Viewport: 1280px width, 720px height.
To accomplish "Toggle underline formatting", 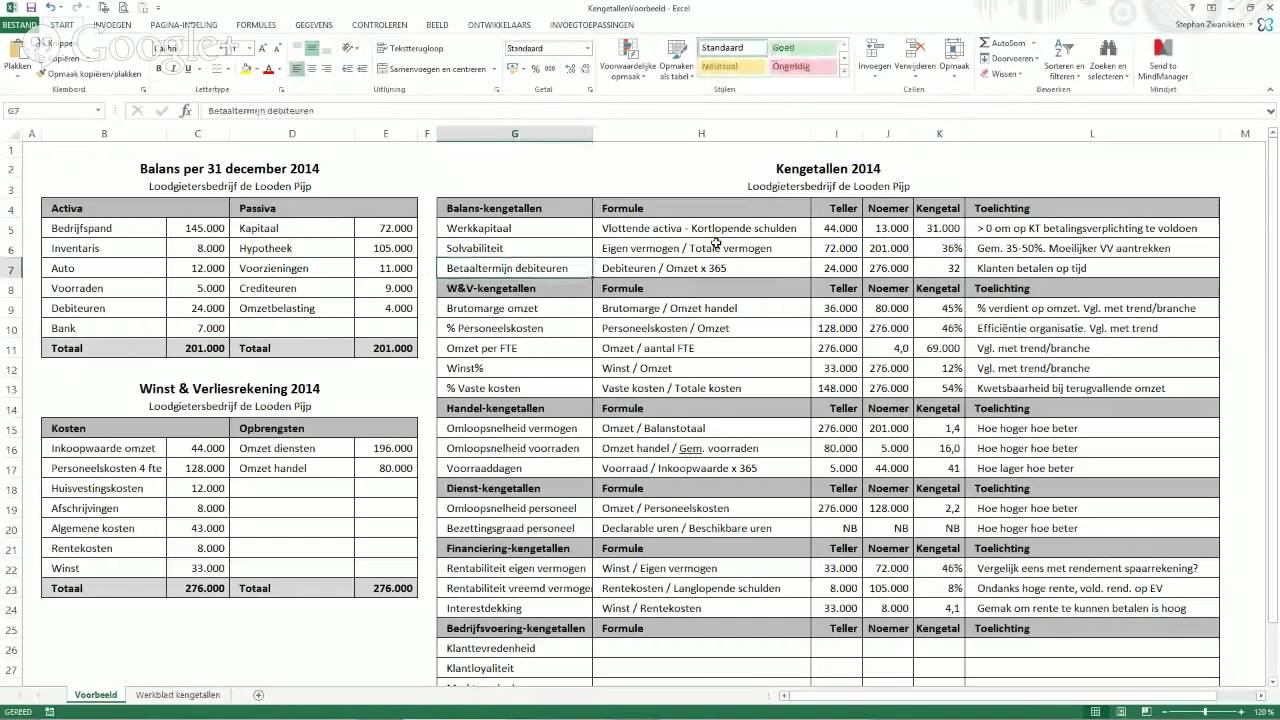I will point(187,69).
